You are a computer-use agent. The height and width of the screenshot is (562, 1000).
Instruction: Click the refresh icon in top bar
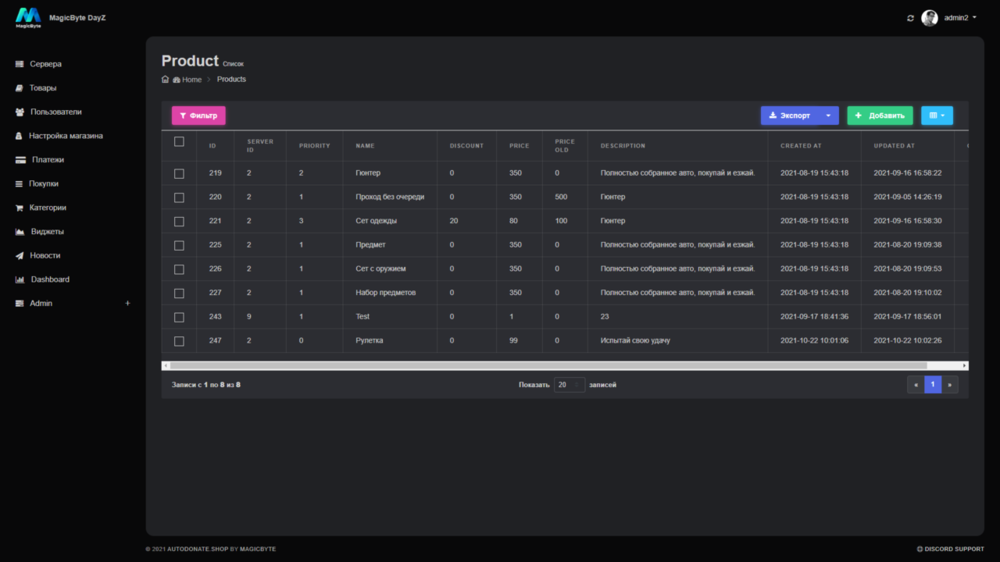910,18
